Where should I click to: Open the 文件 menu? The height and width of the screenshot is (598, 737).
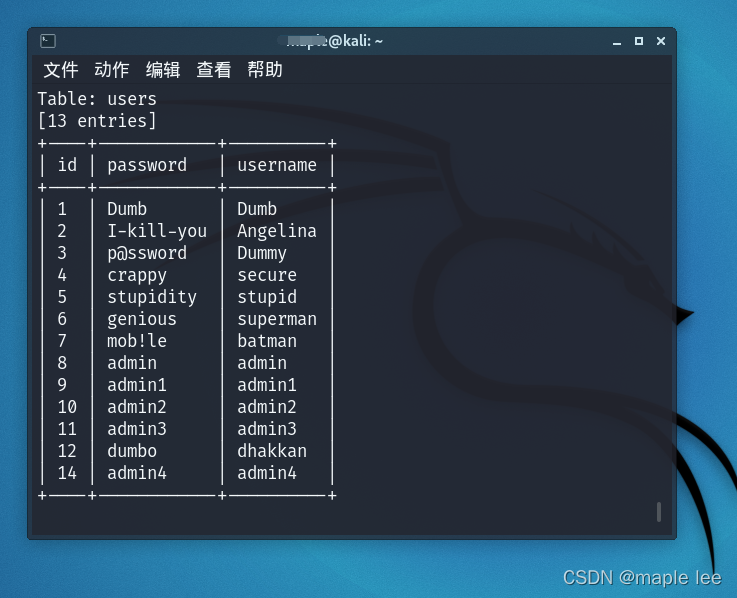click(61, 70)
